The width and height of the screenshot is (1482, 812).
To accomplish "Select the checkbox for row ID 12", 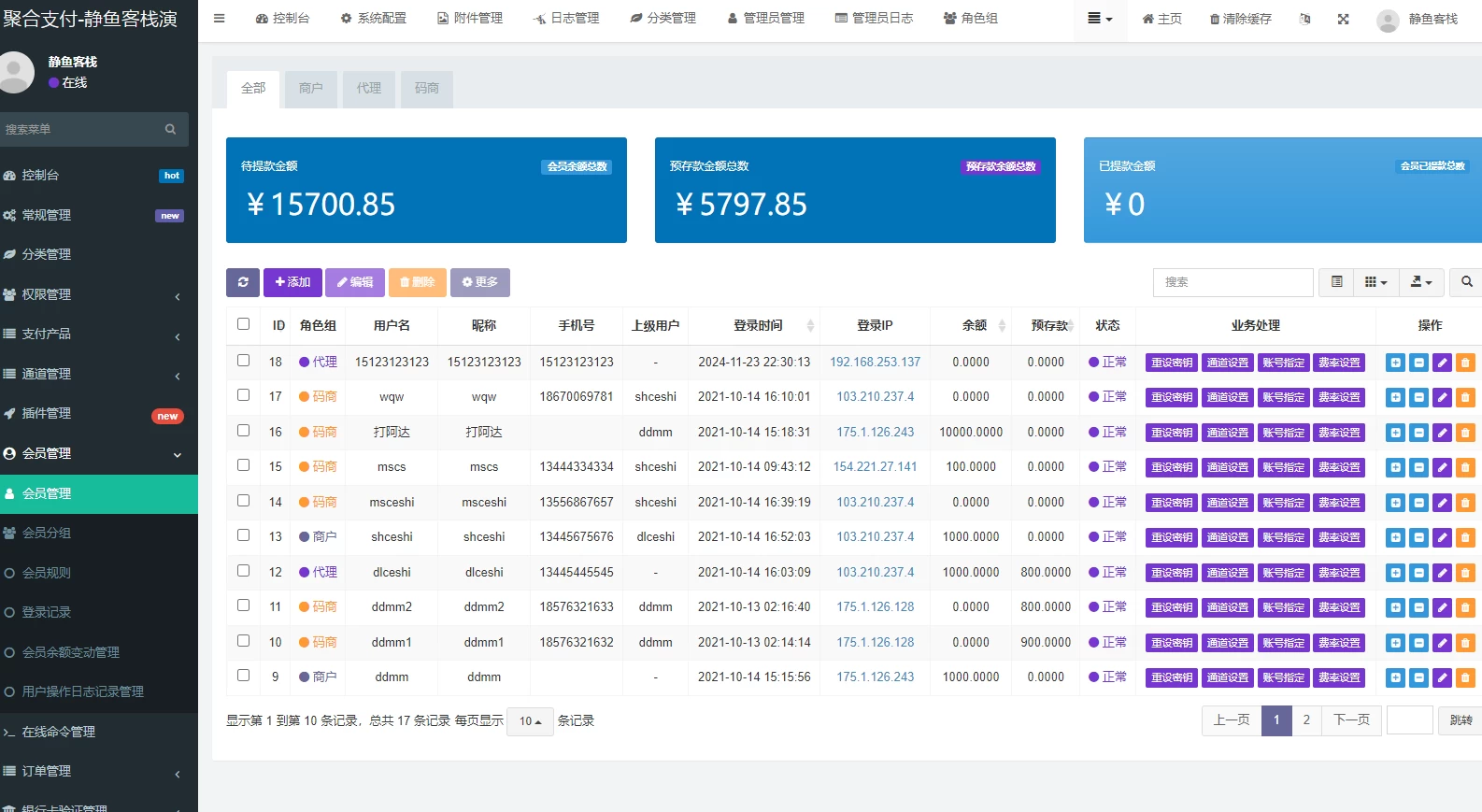I will [243, 571].
